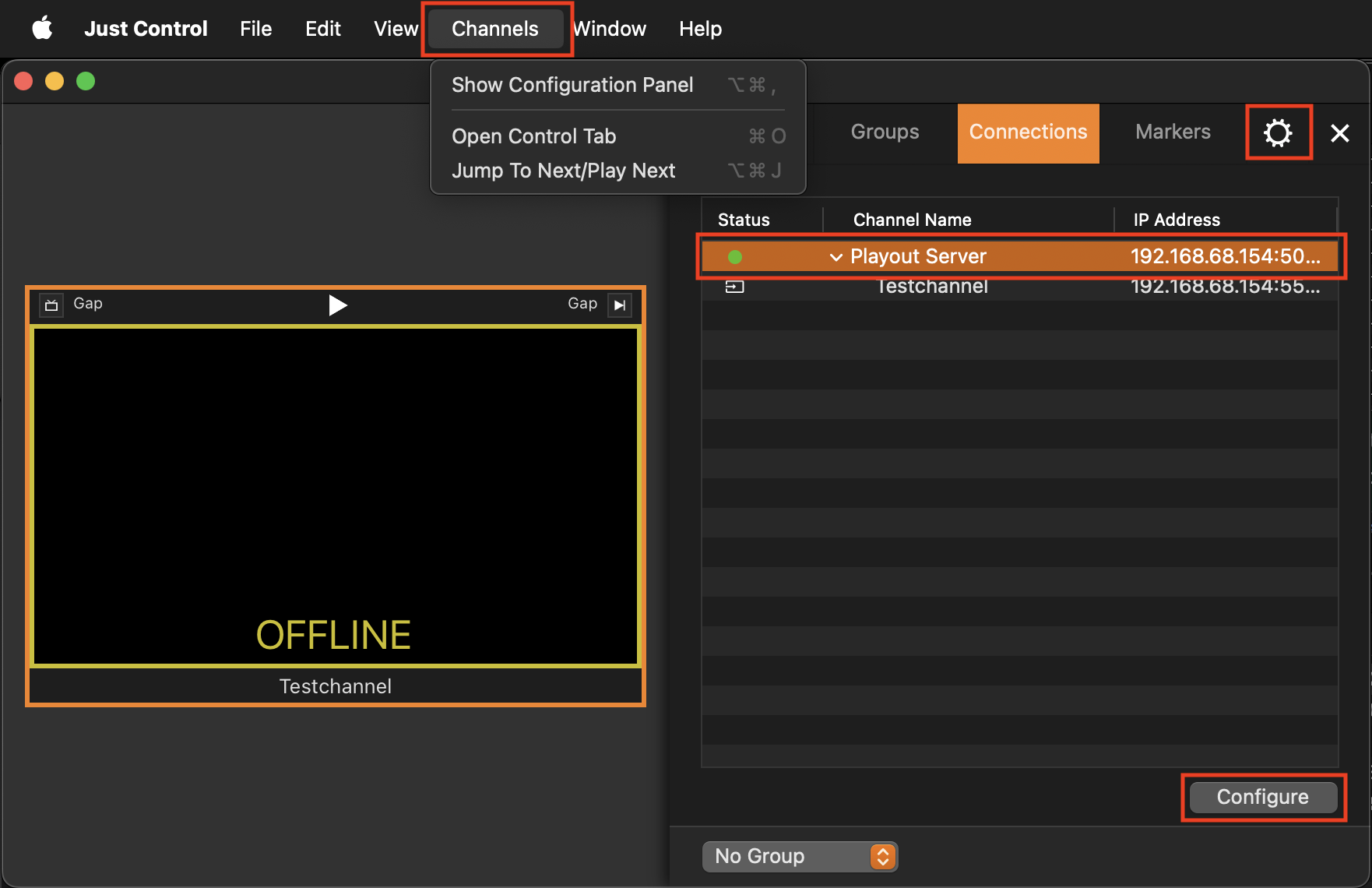Click the left Gap label
Image resolution: width=1372 pixels, height=888 pixels.
click(88, 303)
